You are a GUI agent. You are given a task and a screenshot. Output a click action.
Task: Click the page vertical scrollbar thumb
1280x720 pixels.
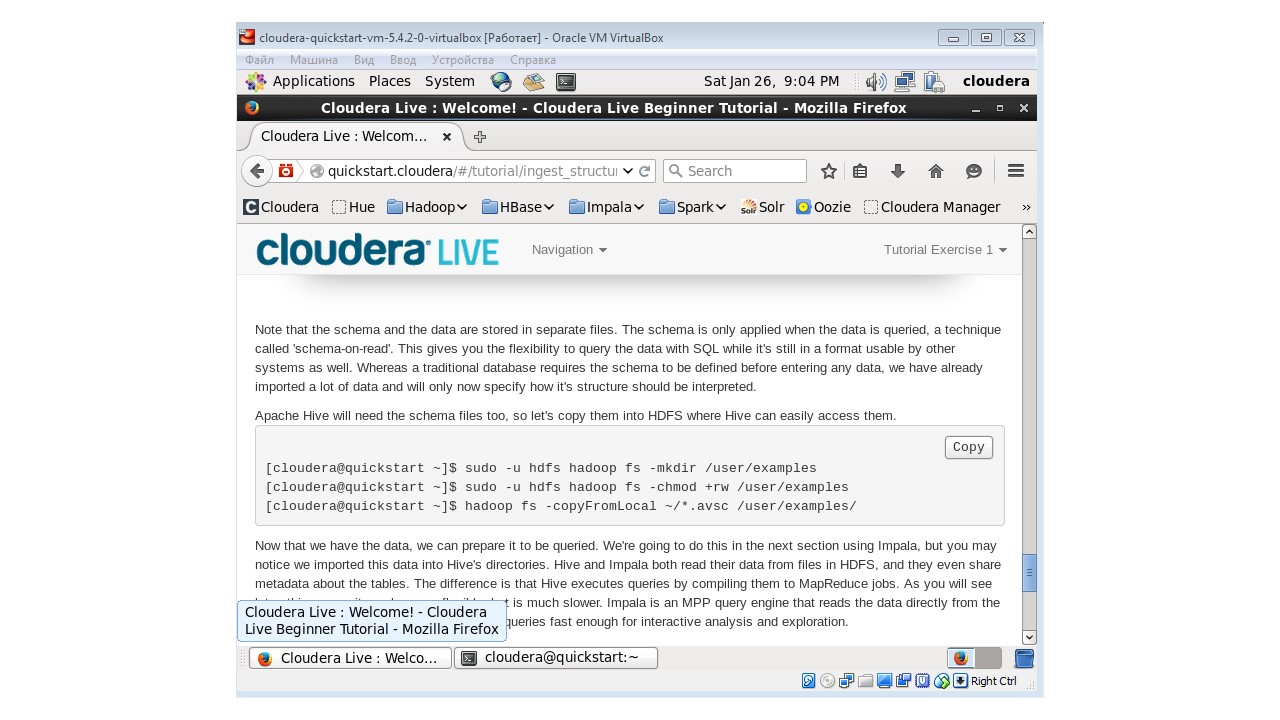(1029, 574)
